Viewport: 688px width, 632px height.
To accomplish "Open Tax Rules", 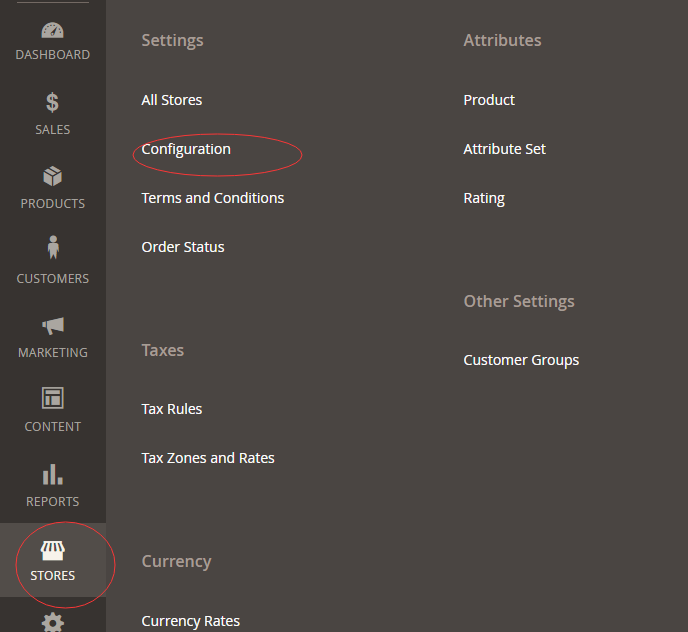I will point(172,409).
